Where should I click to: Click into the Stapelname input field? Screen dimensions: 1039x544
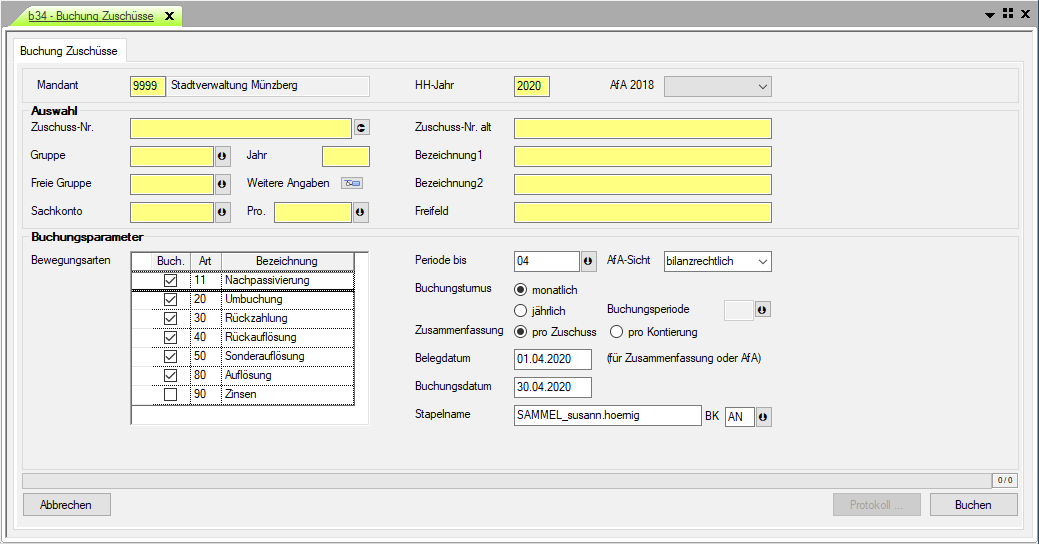tap(607, 416)
